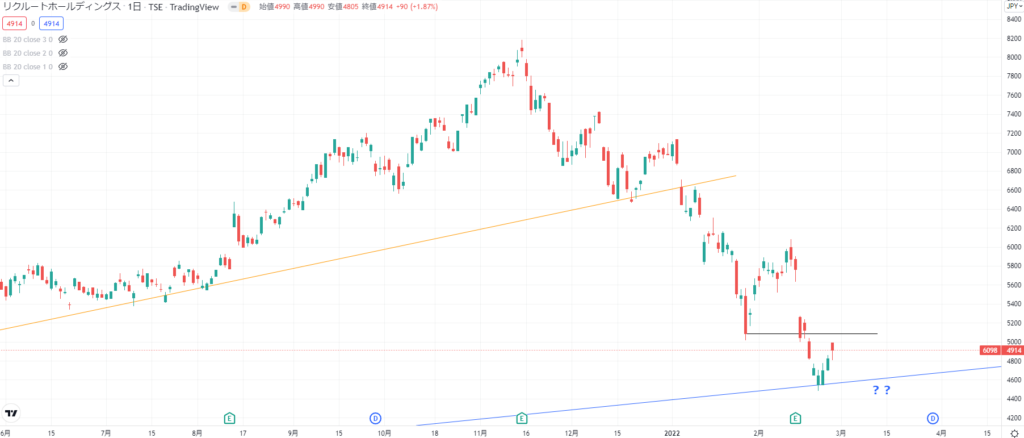Viewport: 1024px width, 438px height.
Task: Click the red 4914 sell price button
Action: tap(14, 23)
